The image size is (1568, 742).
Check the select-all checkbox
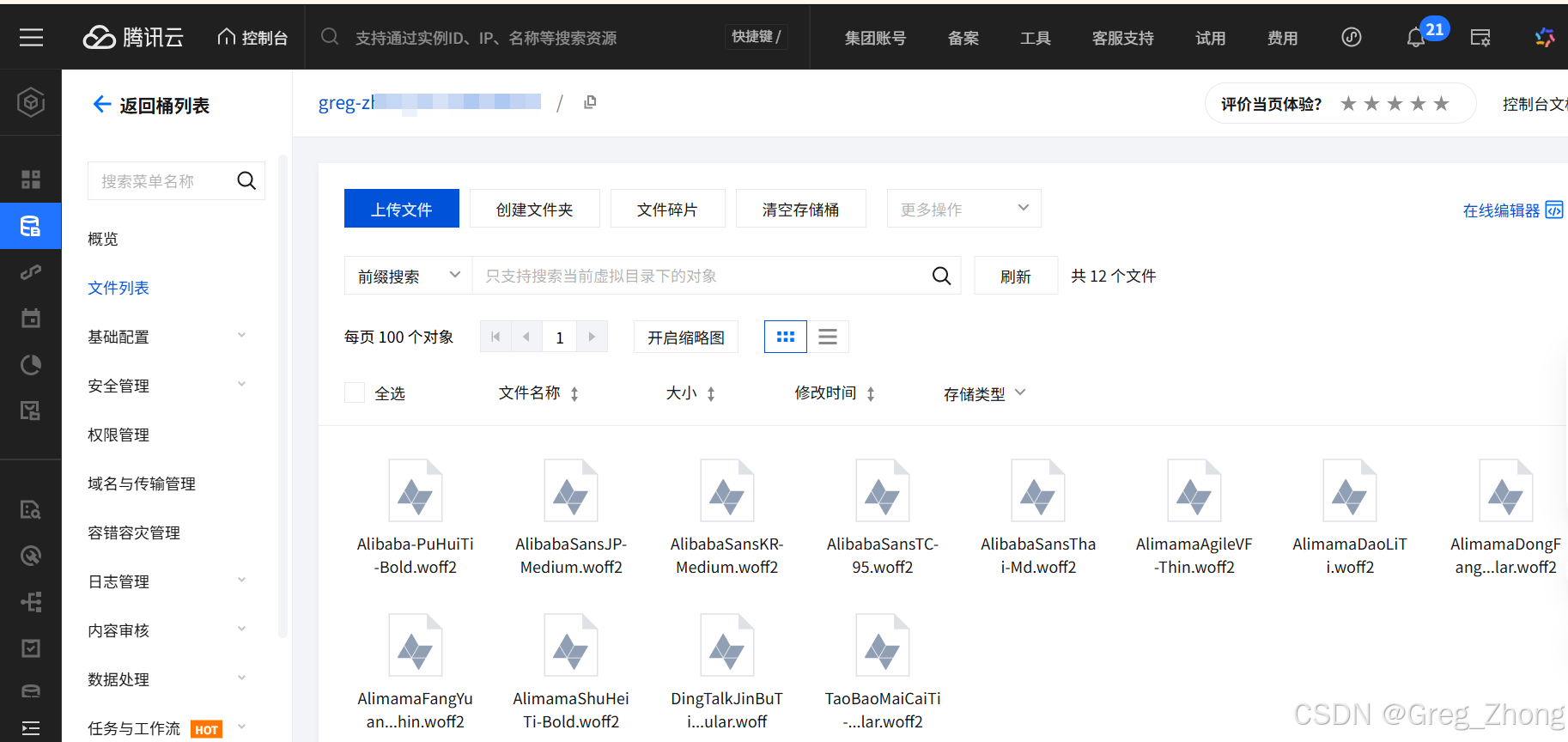355,392
